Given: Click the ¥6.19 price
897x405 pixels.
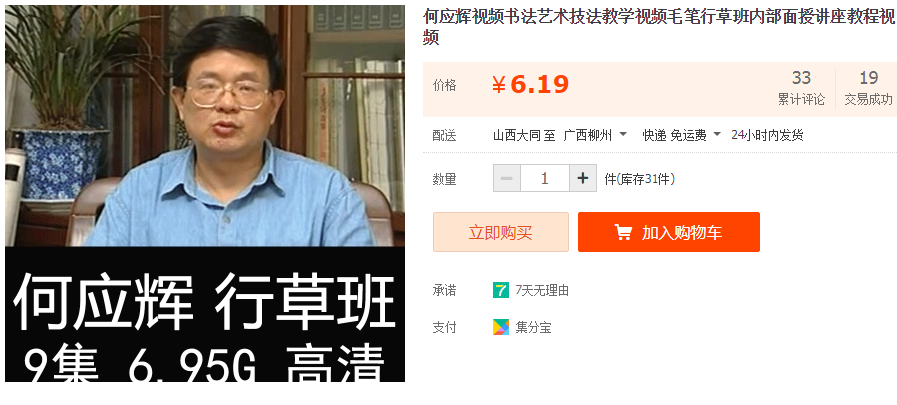Looking at the screenshot, I should pos(530,85).
